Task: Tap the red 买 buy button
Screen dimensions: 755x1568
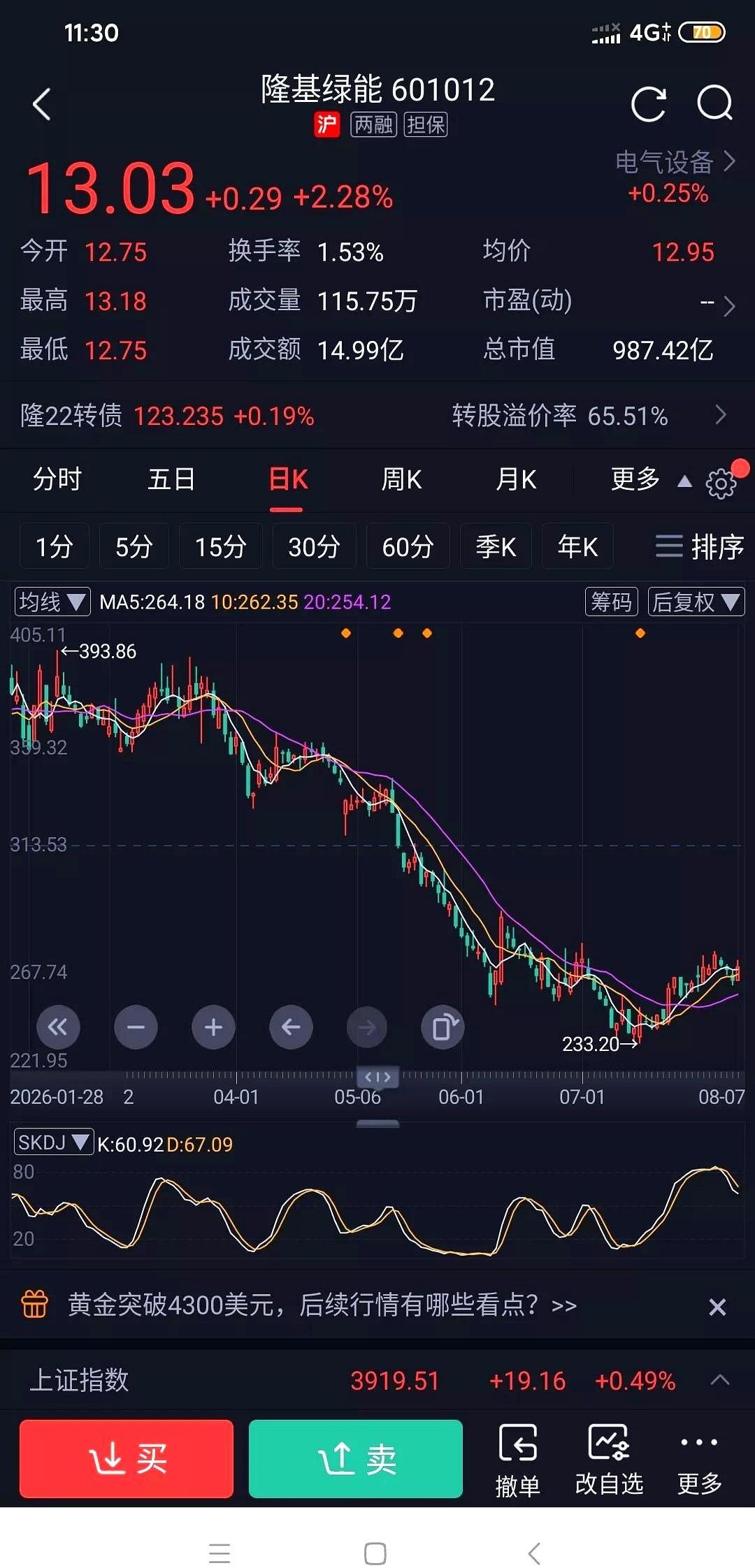Action: [127, 1459]
